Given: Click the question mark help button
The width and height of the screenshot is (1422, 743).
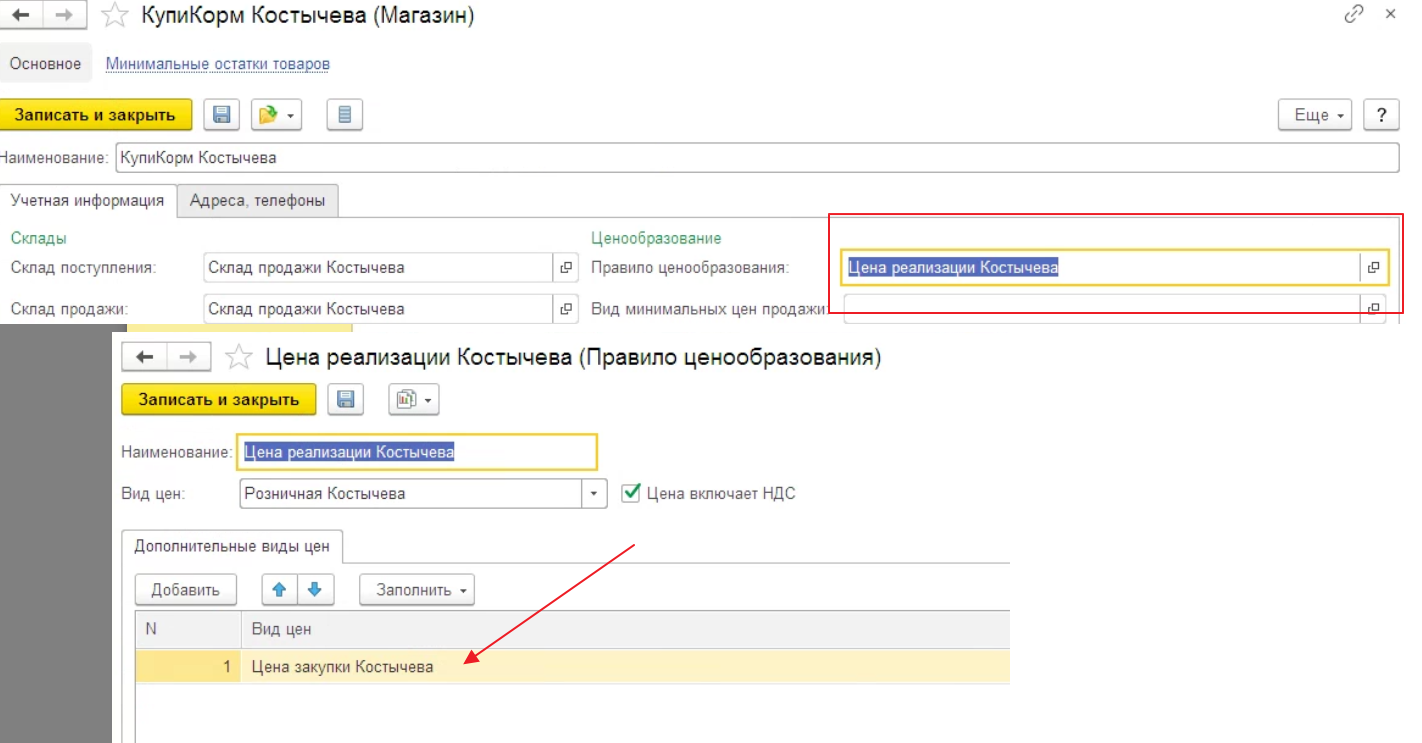Looking at the screenshot, I should [1381, 115].
